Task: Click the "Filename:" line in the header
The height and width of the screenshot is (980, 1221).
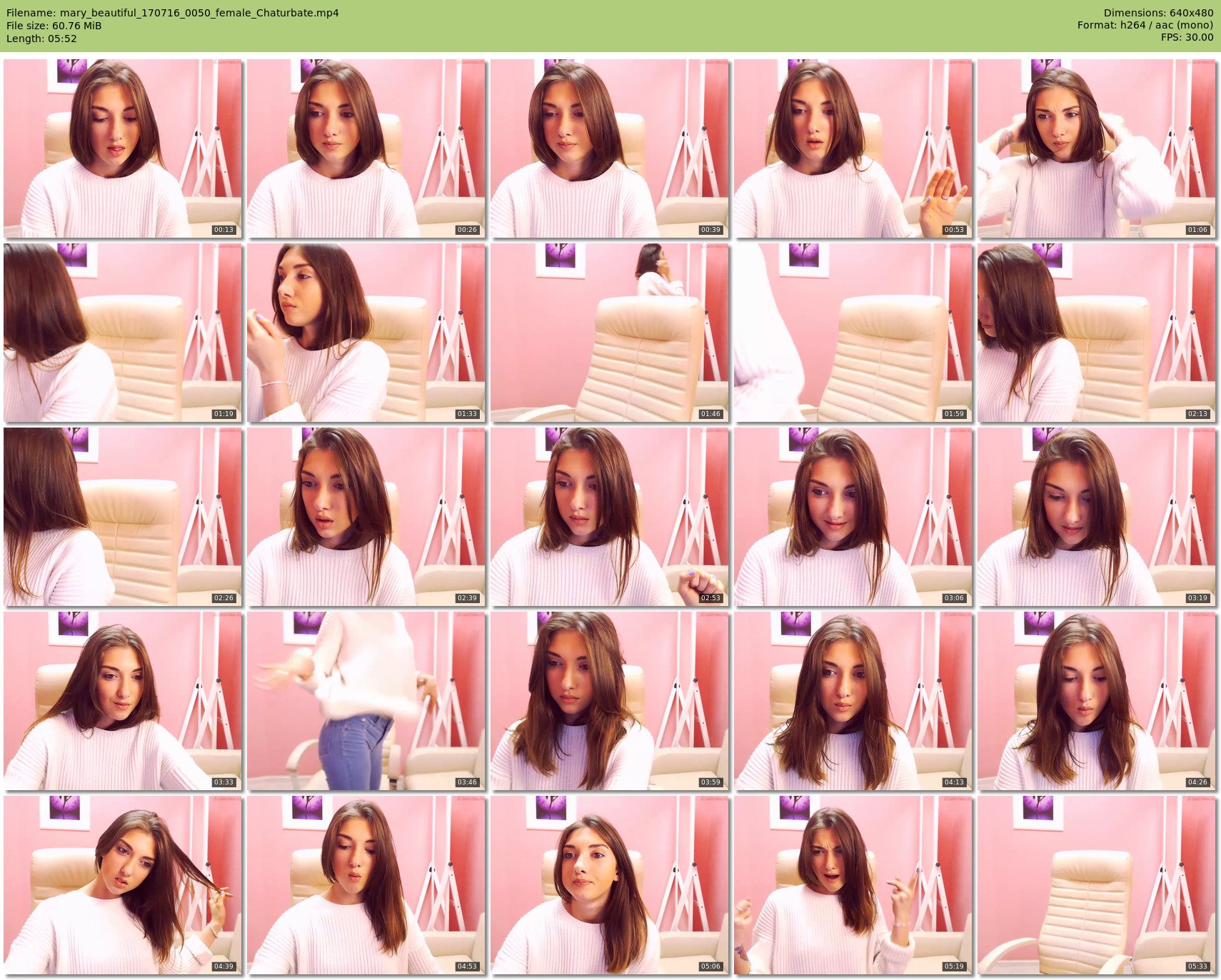Action: click(x=172, y=13)
